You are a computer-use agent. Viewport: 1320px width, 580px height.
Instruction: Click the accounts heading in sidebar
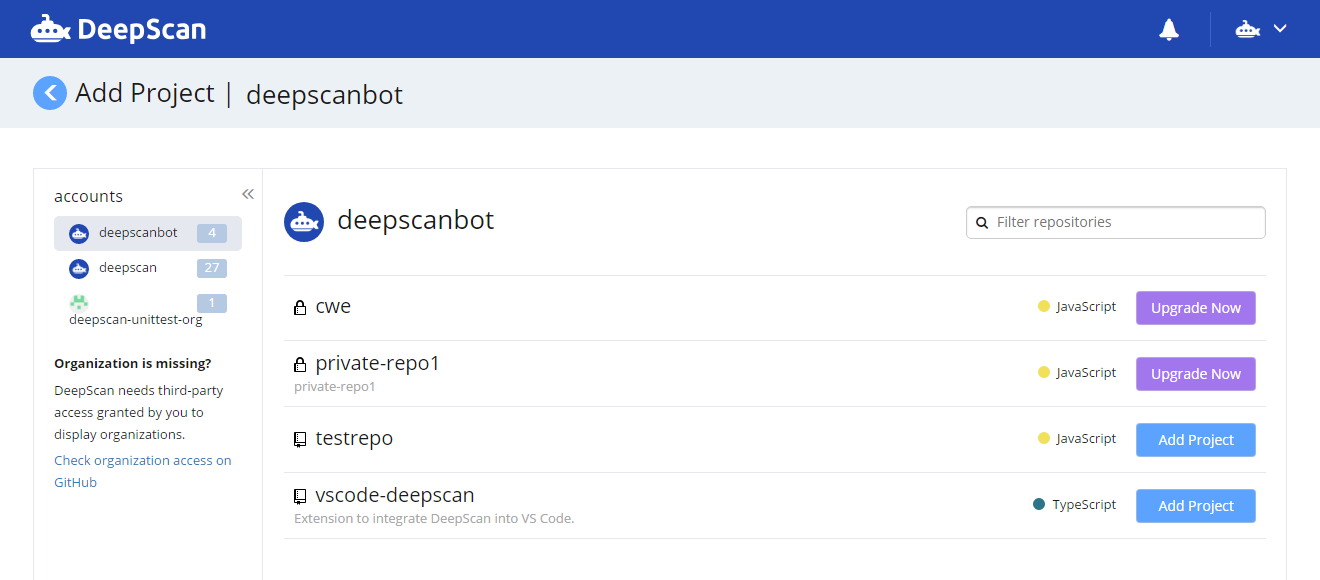(x=88, y=196)
